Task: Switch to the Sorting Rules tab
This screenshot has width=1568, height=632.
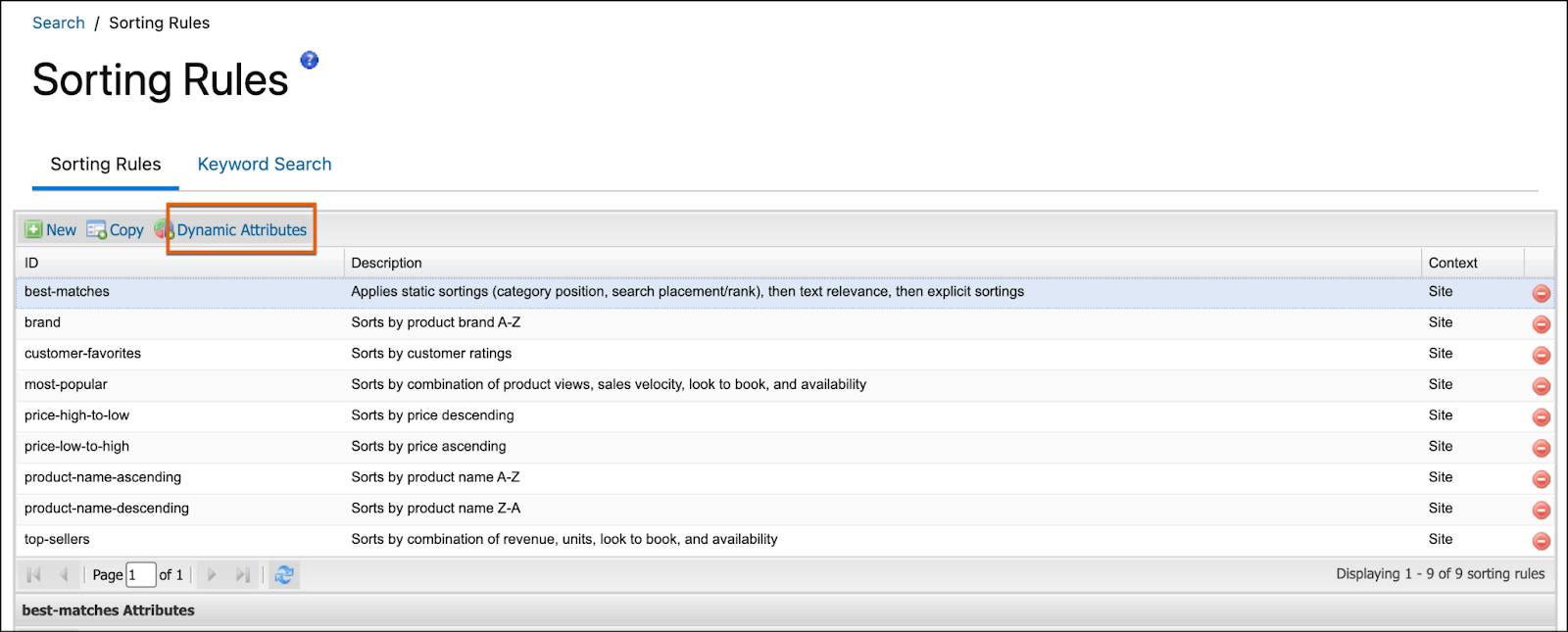Action: tap(106, 165)
